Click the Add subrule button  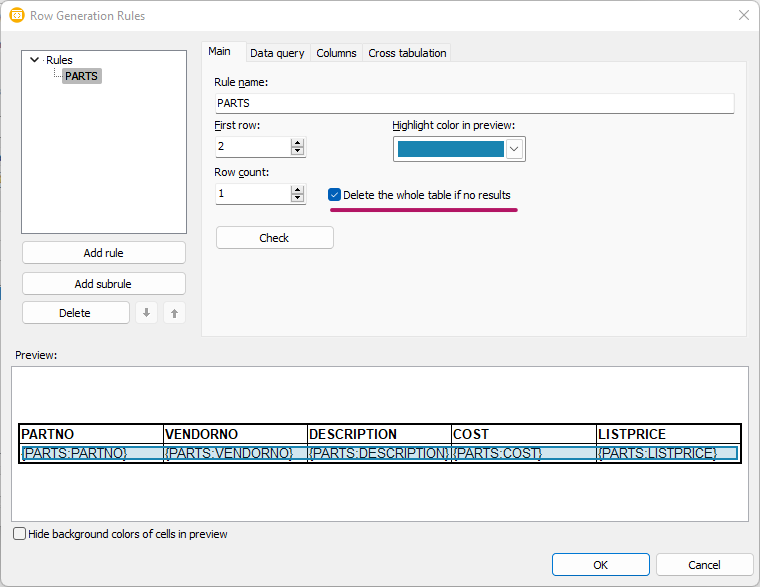tap(104, 284)
